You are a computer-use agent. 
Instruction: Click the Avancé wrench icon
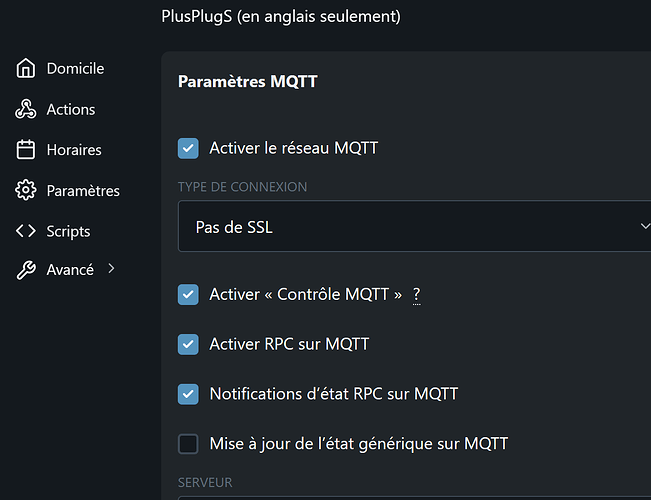coord(26,270)
